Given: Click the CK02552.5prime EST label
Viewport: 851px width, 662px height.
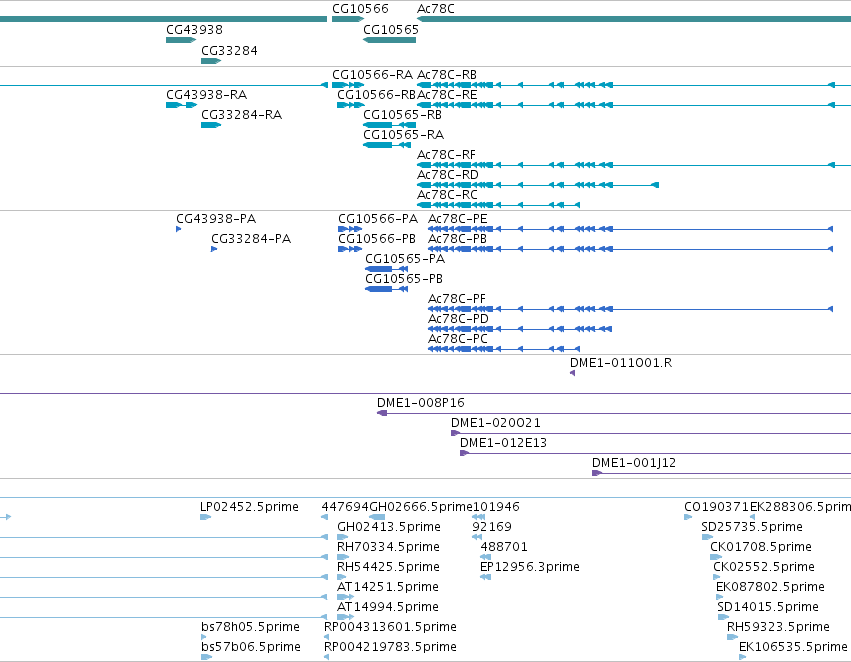Looking at the screenshot, I should point(764,566).
